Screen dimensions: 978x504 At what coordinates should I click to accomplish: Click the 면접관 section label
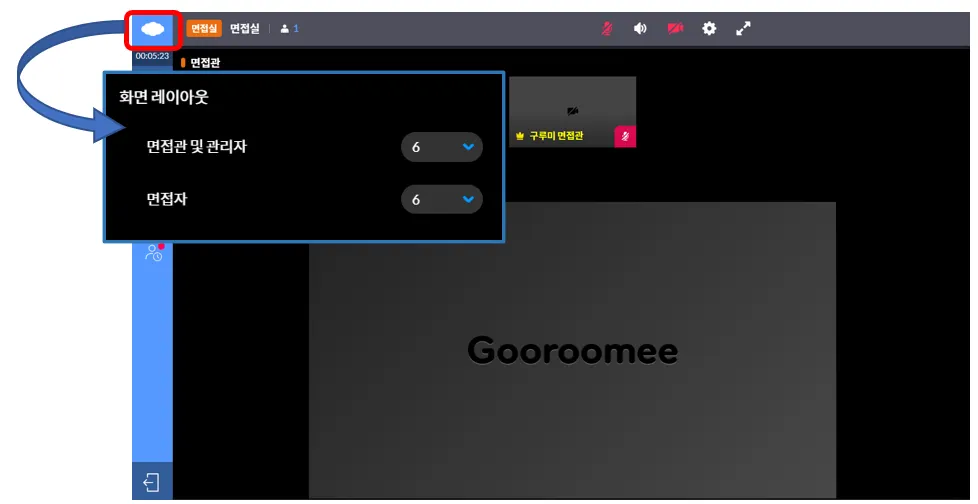click(205, 62)
